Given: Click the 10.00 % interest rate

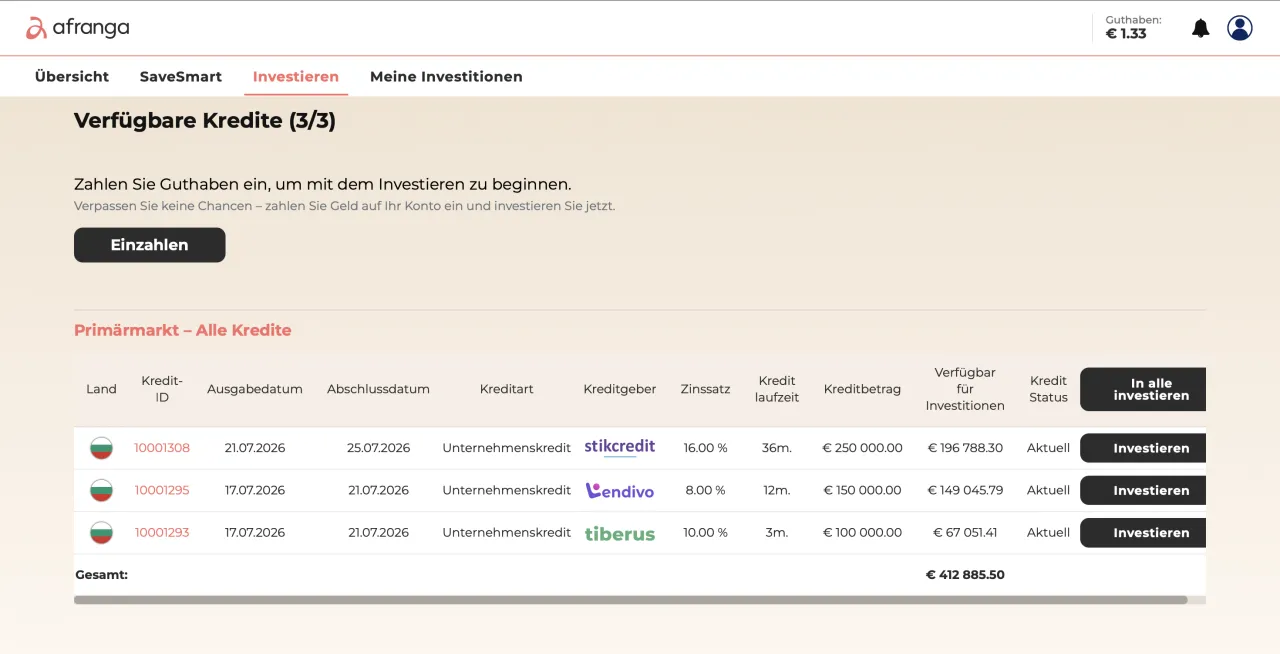Looking at the screenshot, I should pyautogui.click(x=705, y=532).
